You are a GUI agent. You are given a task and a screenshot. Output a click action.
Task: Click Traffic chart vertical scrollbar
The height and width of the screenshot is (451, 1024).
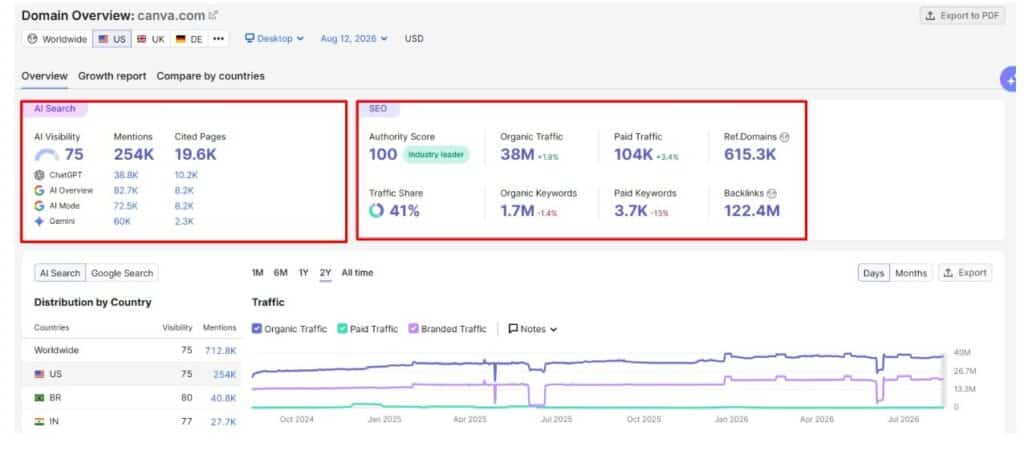tap(942, 381)
